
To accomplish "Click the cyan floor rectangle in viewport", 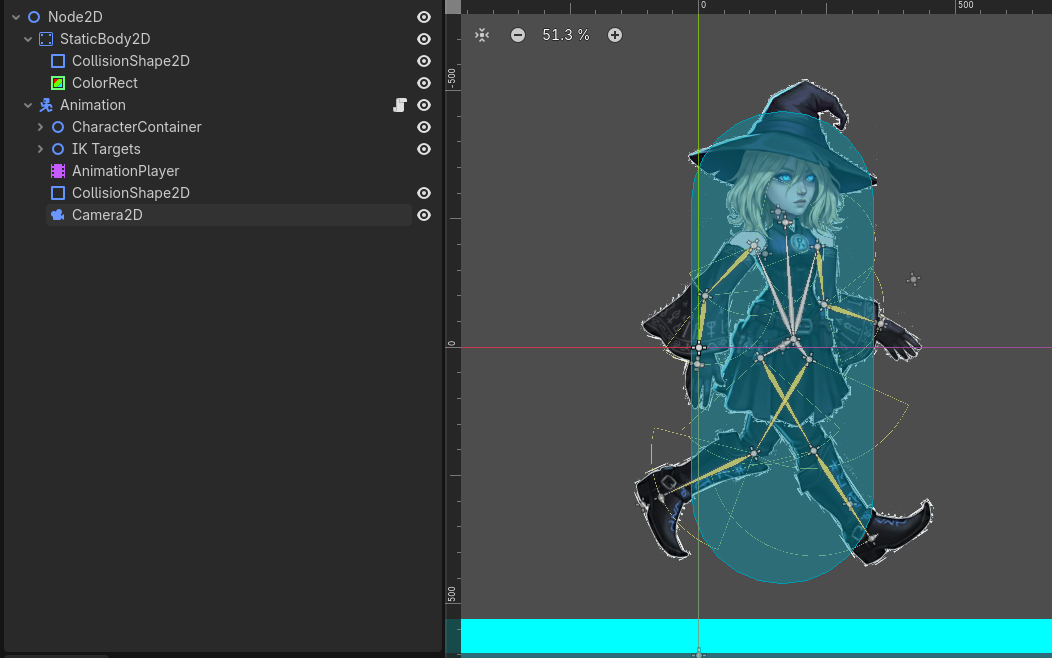I will [850, 635].
